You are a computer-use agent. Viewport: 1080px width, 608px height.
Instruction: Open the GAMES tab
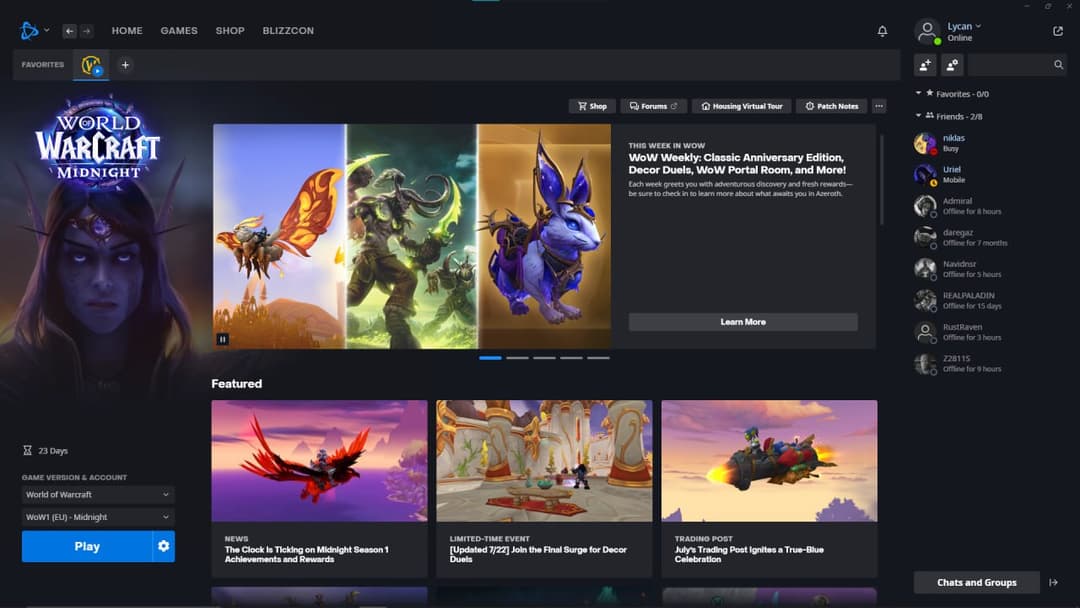(x=179, y=31)
